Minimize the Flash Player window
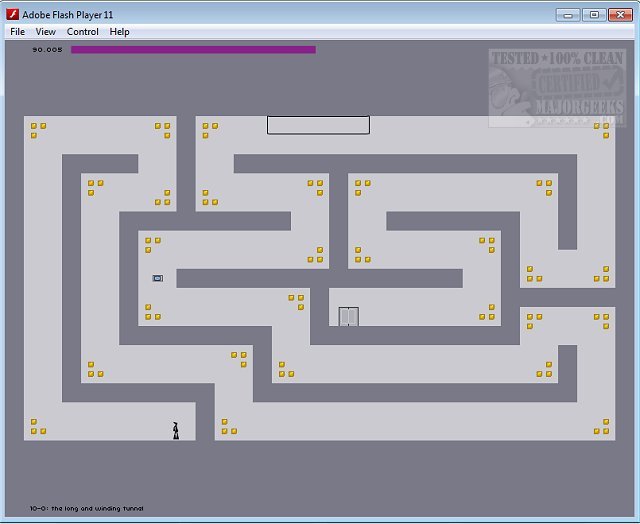This screenshot has height=524, width=640. point(568,15)
